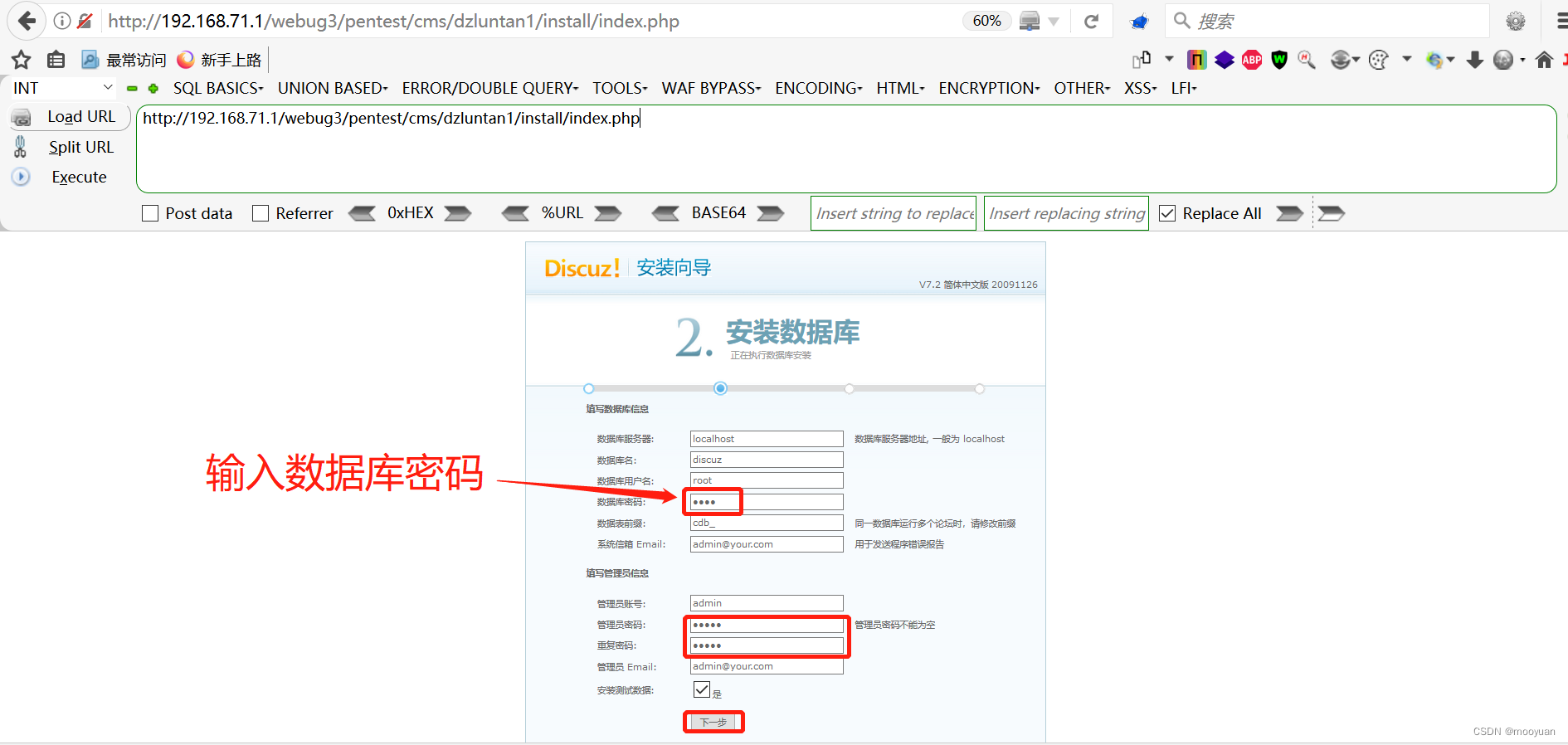The width and height of the screenshot is (1568, 745).
Task: Click the green minus icon in HackBar
Action: tap(132, 88)
